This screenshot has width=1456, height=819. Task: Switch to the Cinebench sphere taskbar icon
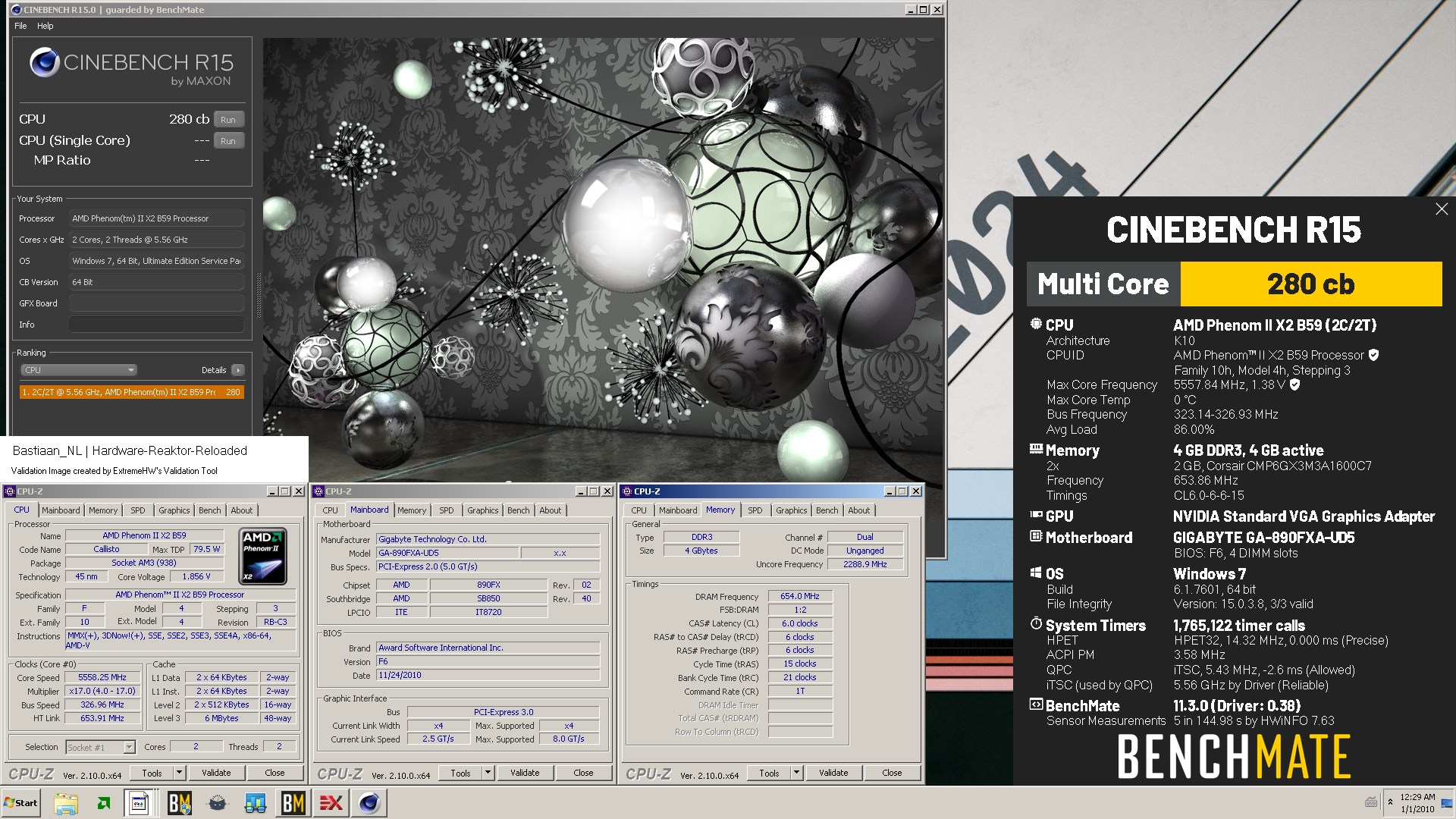click(x=369, y=803)
